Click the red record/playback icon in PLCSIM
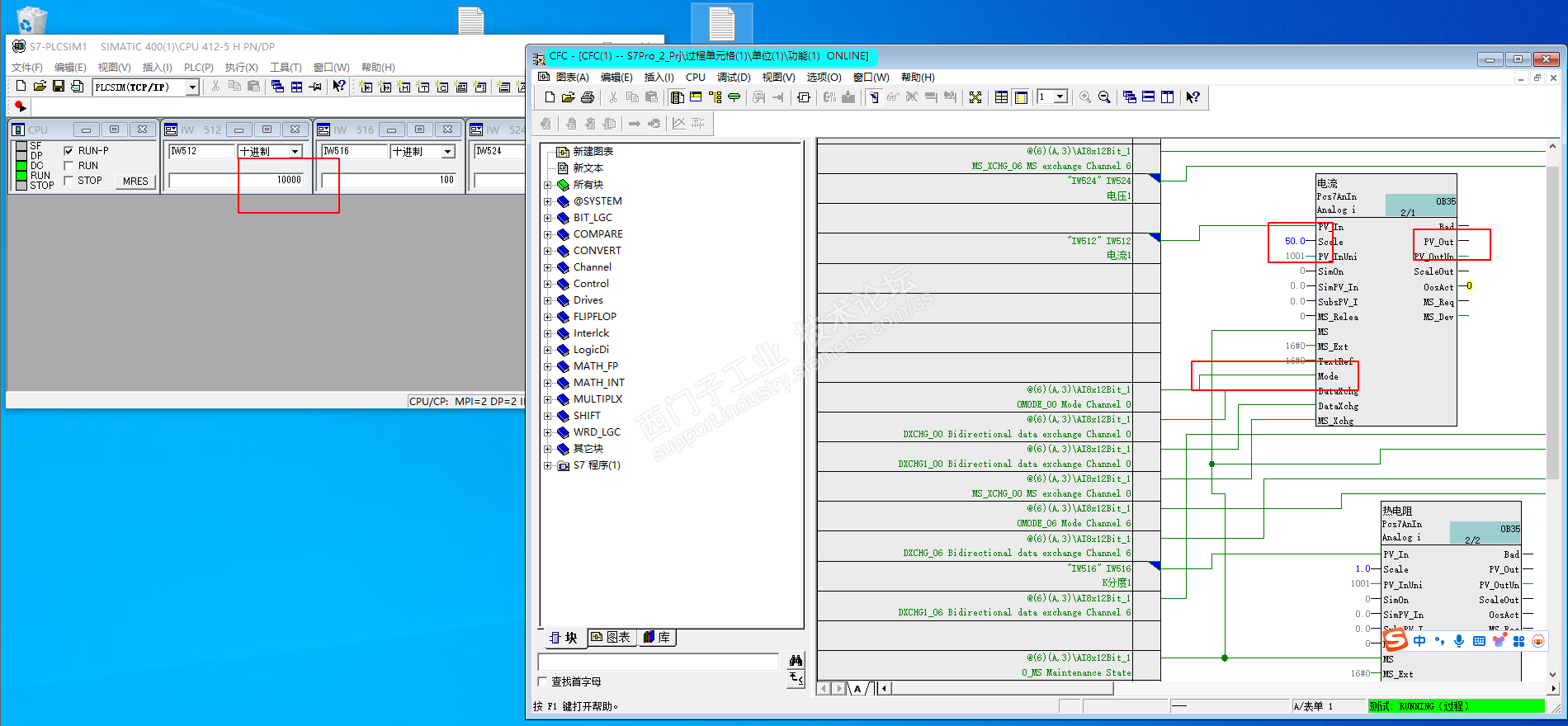This screenshot has width=1568, height=726. 21,106
